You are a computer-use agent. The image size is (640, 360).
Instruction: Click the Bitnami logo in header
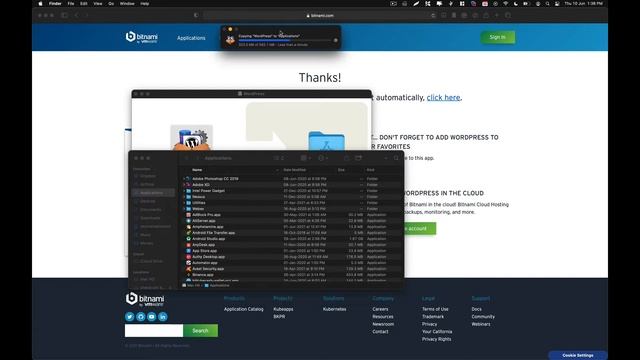142,37
